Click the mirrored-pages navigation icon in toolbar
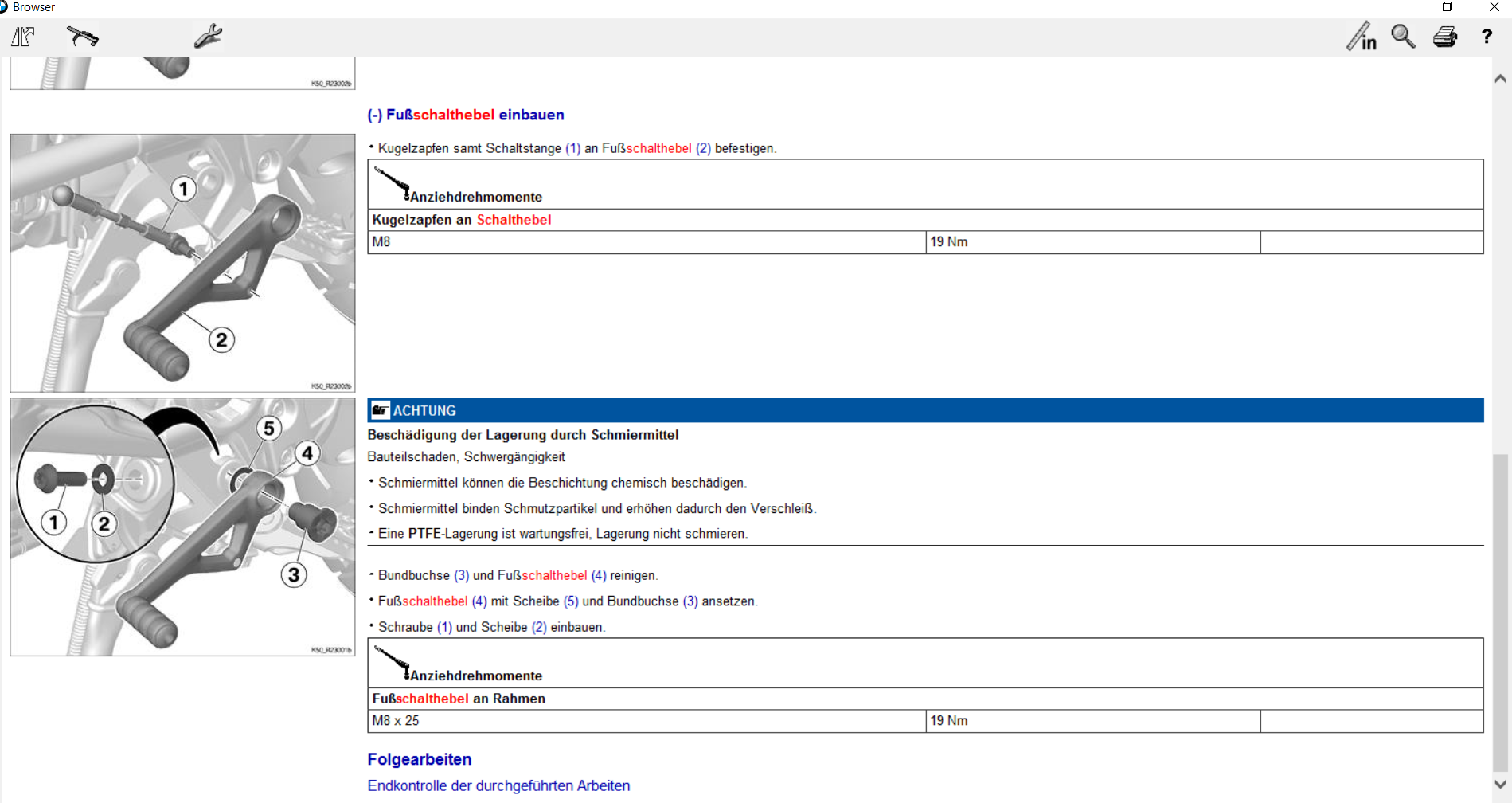Viewport: 1512px width, 803px height. coord(23,37)
